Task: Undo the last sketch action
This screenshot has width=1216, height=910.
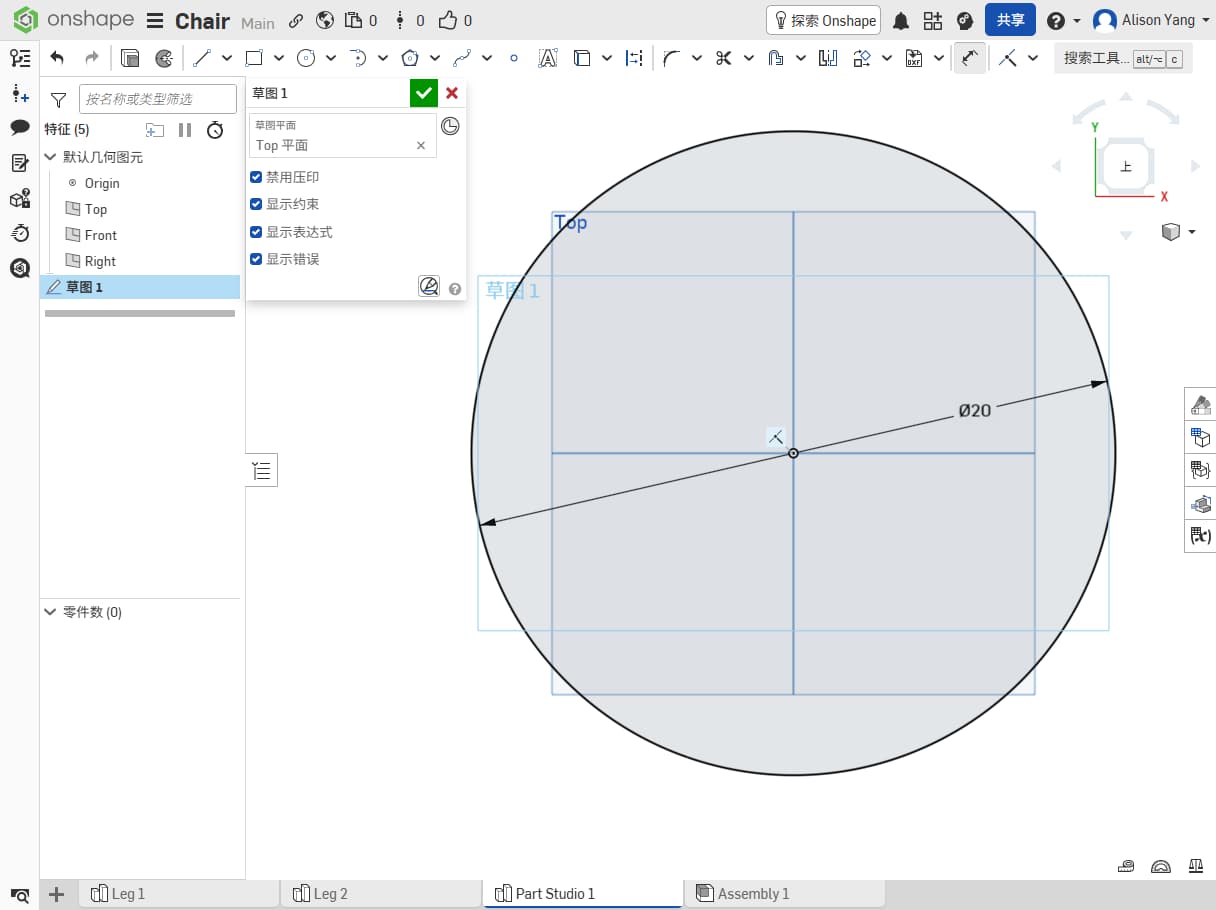Action: pos(57,58)
